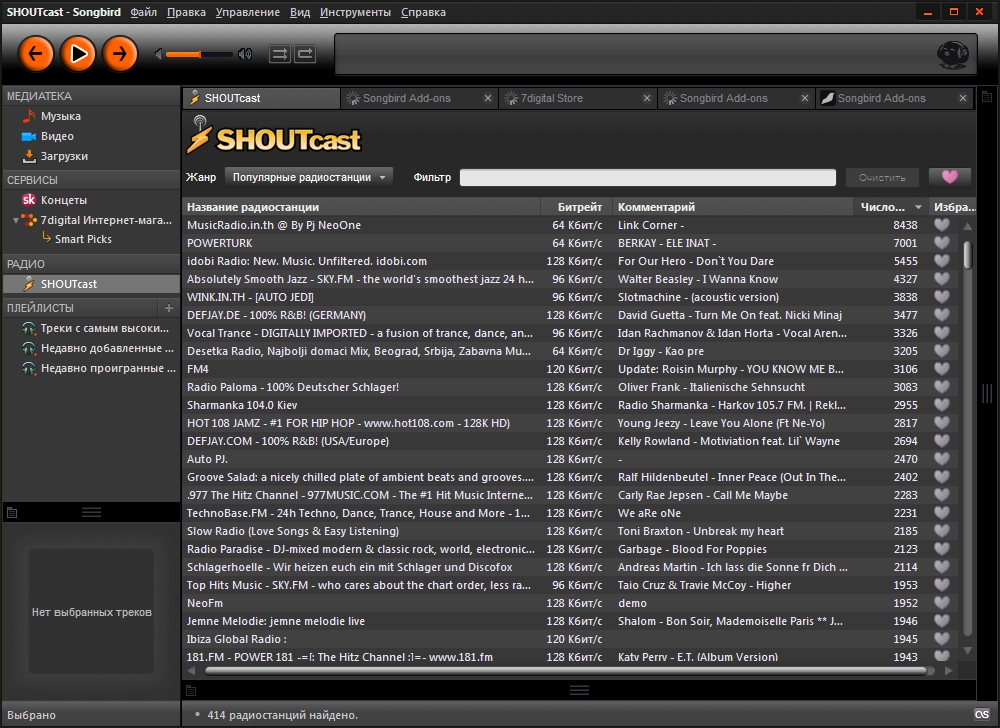
Task: Open the Справка menu
Action: (x=423, y=12)
